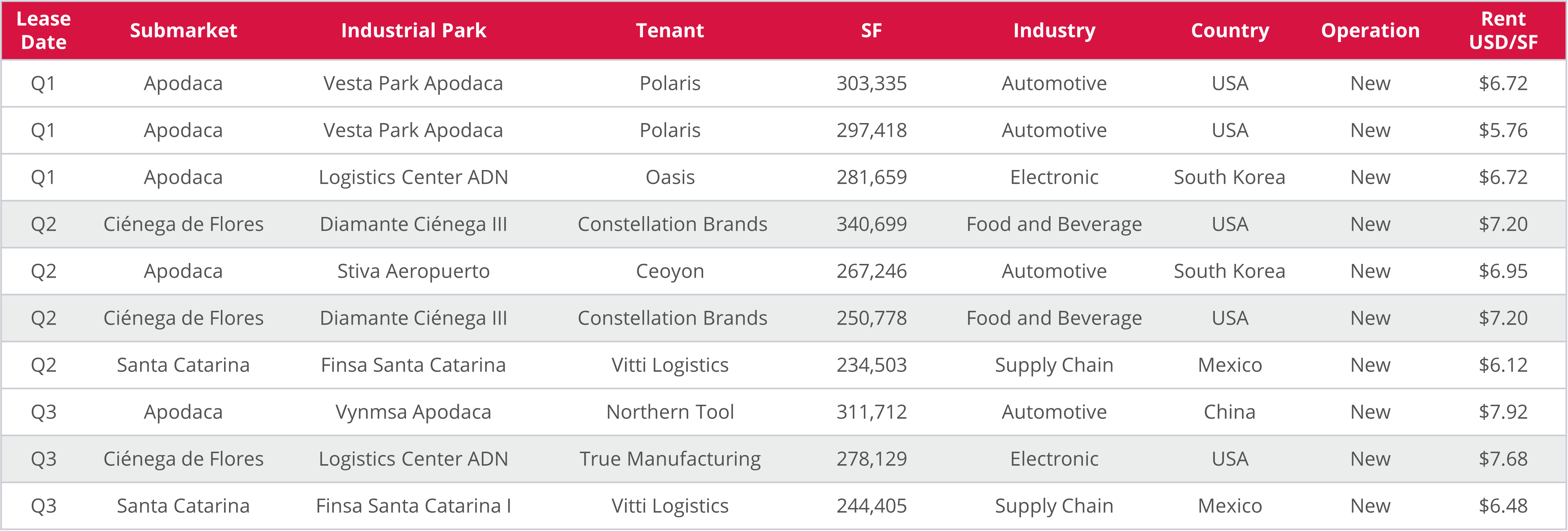The image size is (1568, 531).
Task: Select the Northern Tool tenant cell
Action: click(x=670, y=412)
